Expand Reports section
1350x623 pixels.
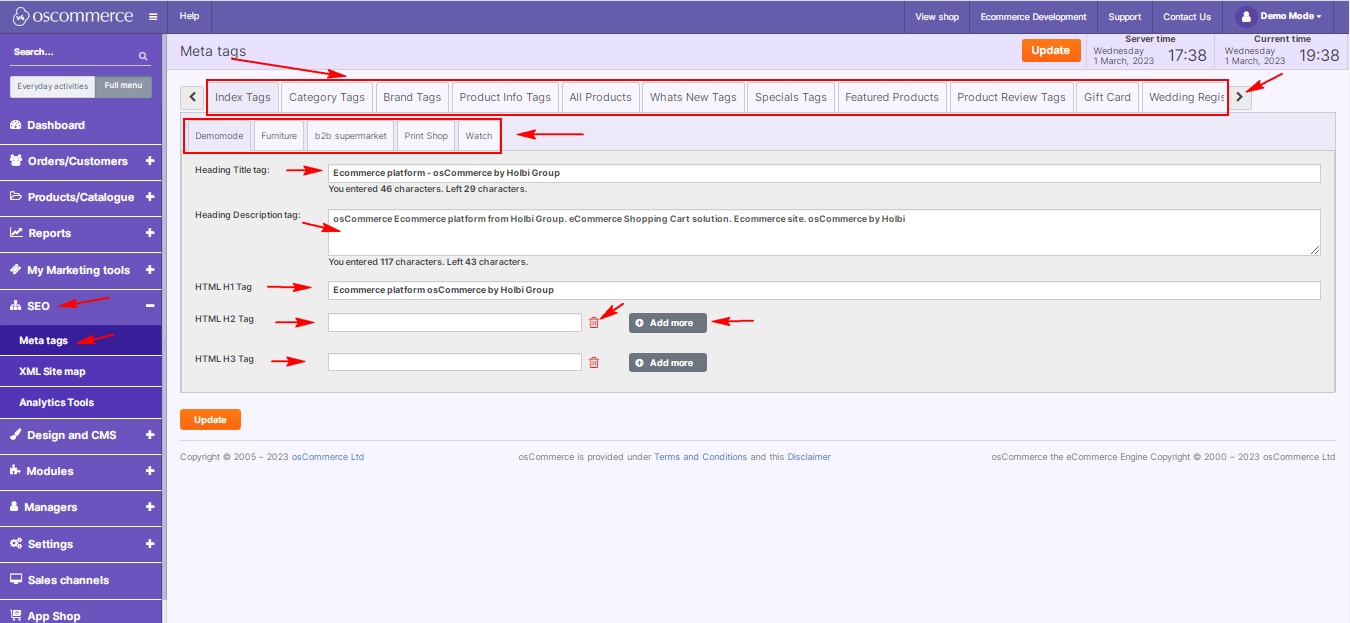click(x=150, y=233)
